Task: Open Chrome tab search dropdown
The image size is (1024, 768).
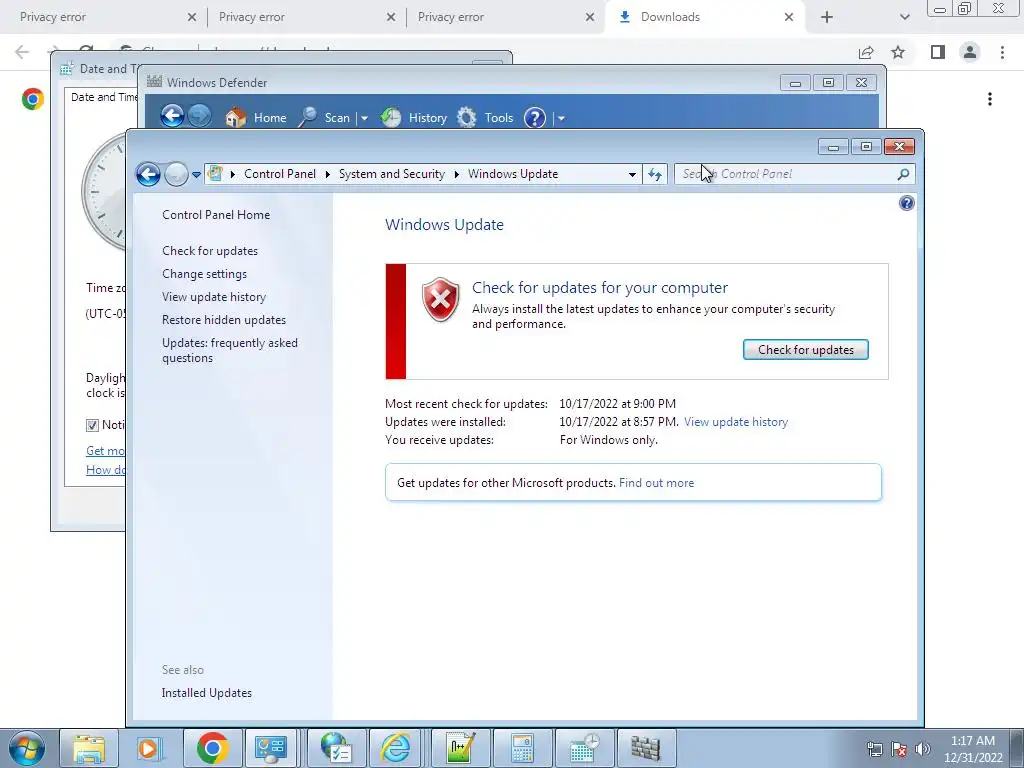Action: click(x=904, y=17)
